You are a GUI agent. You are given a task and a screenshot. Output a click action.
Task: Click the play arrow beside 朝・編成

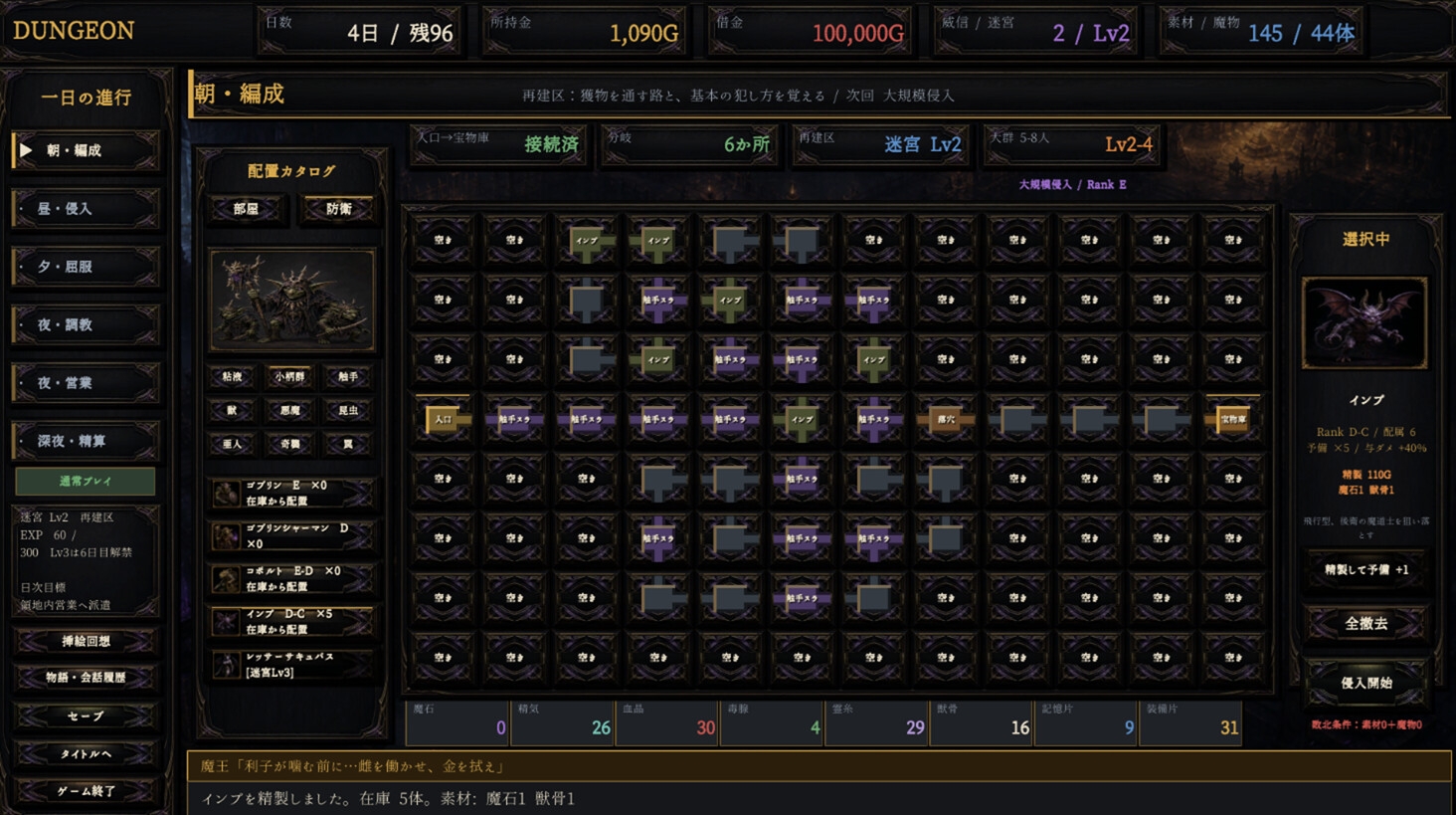point(26,150)
